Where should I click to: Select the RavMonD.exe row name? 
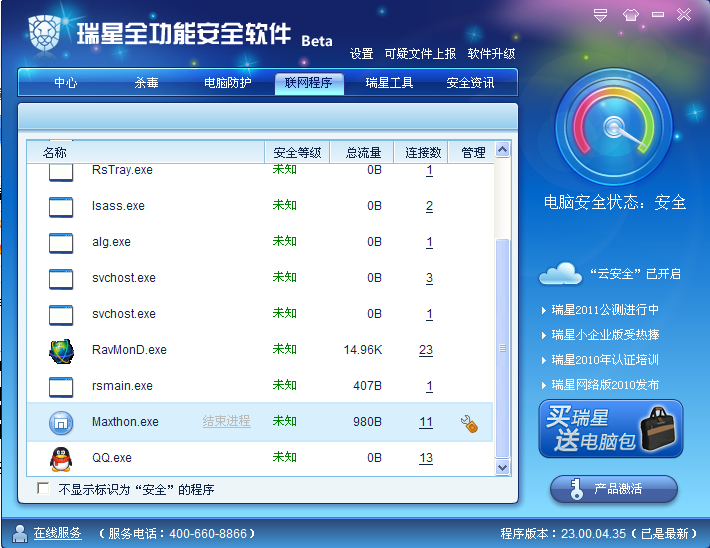click(129, 350)
